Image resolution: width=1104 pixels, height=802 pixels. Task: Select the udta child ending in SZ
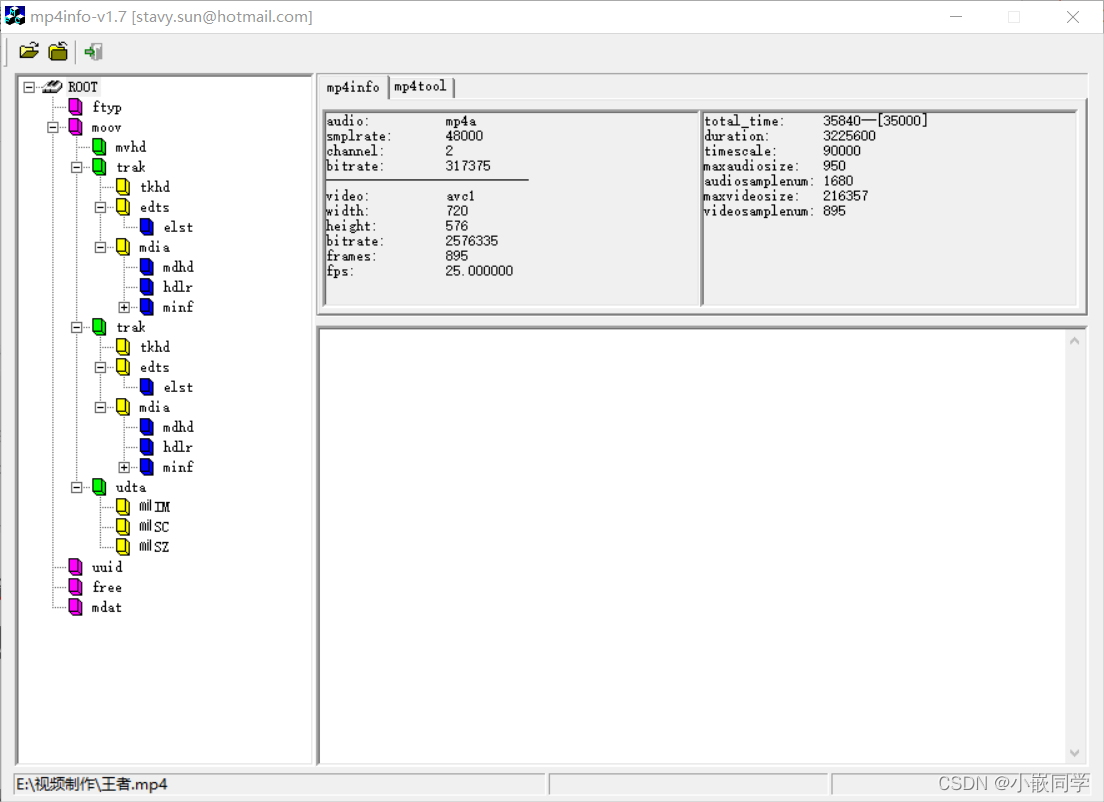[154, 546]
